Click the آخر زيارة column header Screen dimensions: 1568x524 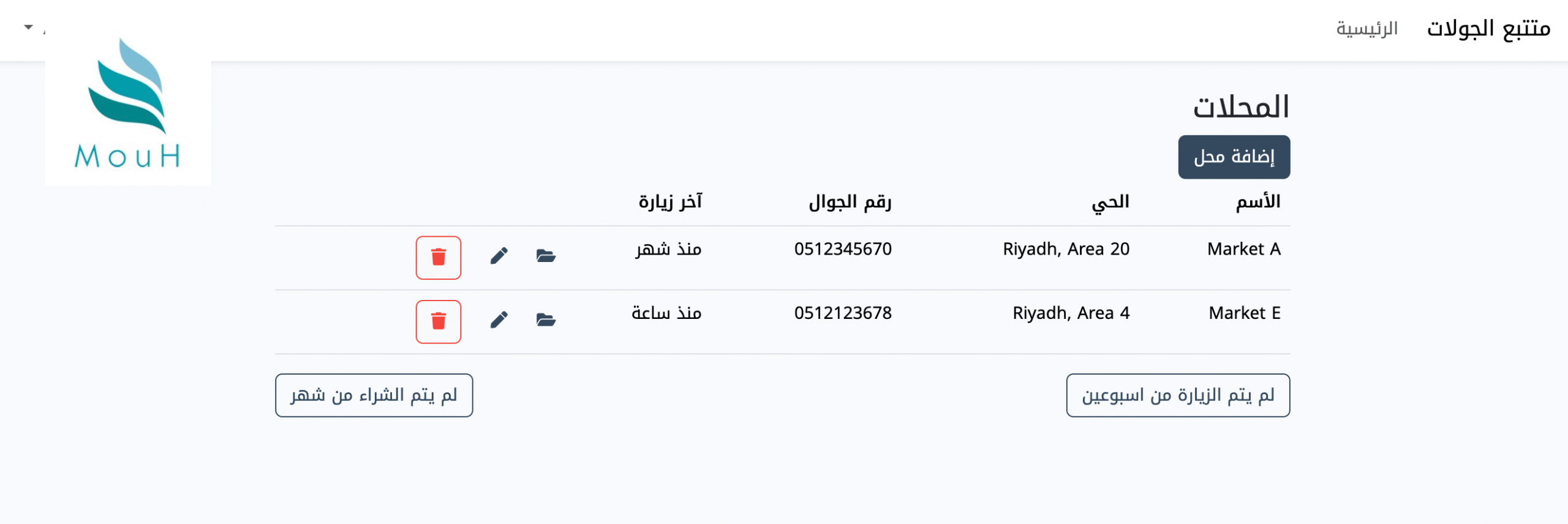click(670, 201)
